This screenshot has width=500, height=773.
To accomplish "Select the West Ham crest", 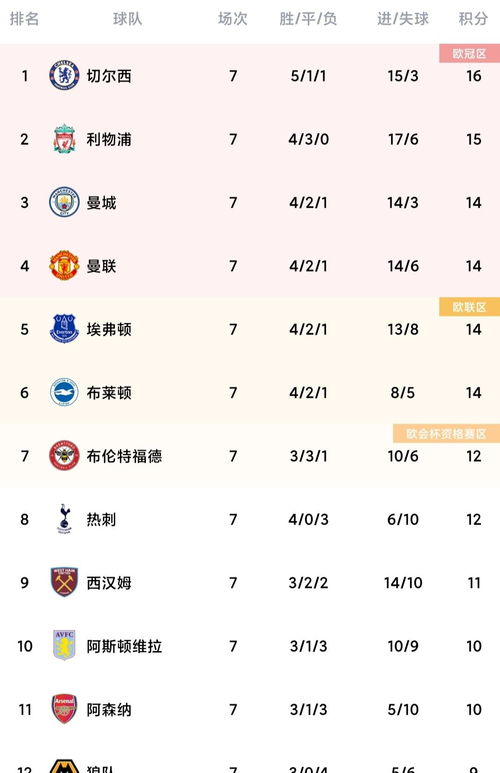I will [64, 582].
